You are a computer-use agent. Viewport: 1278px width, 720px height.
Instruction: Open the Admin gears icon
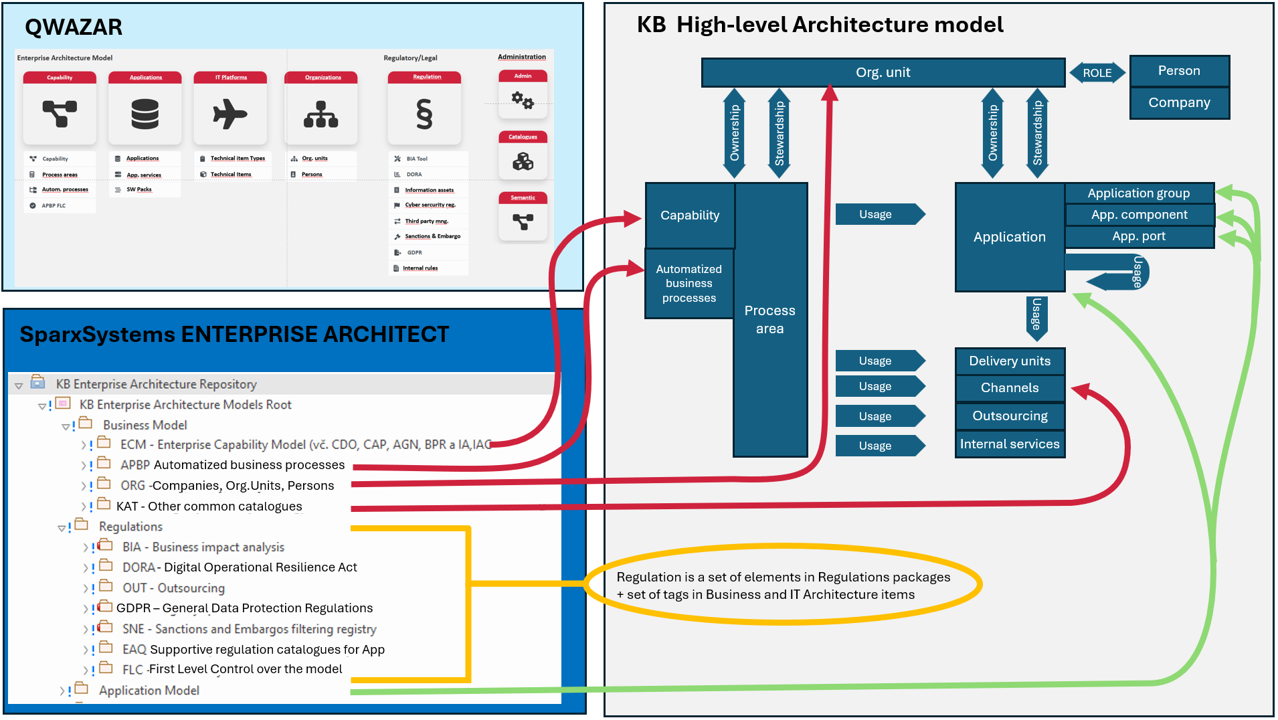pyautogui.click(x=522, y=100)
